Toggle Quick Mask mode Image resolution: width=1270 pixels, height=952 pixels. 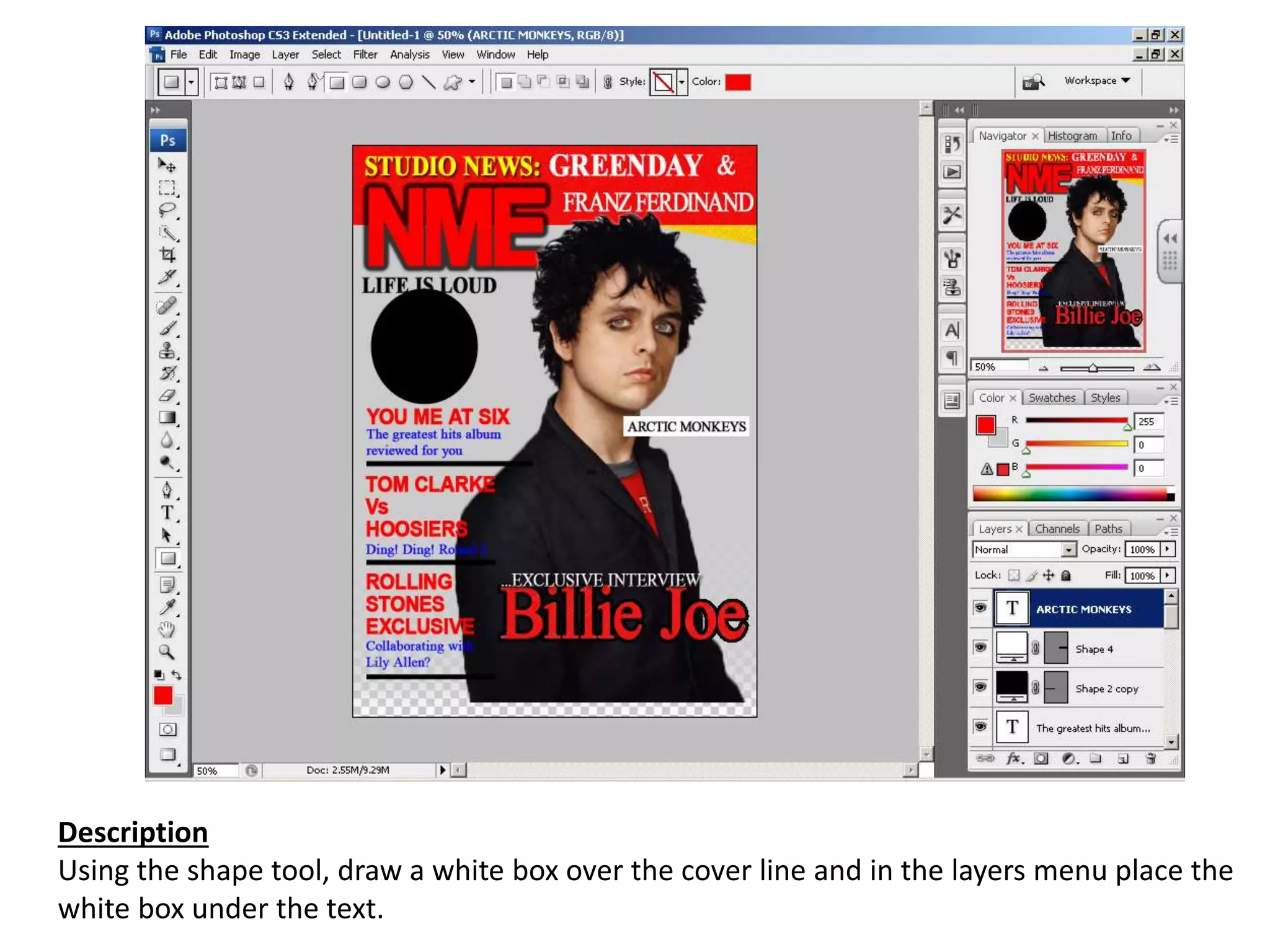click(167, 729)
